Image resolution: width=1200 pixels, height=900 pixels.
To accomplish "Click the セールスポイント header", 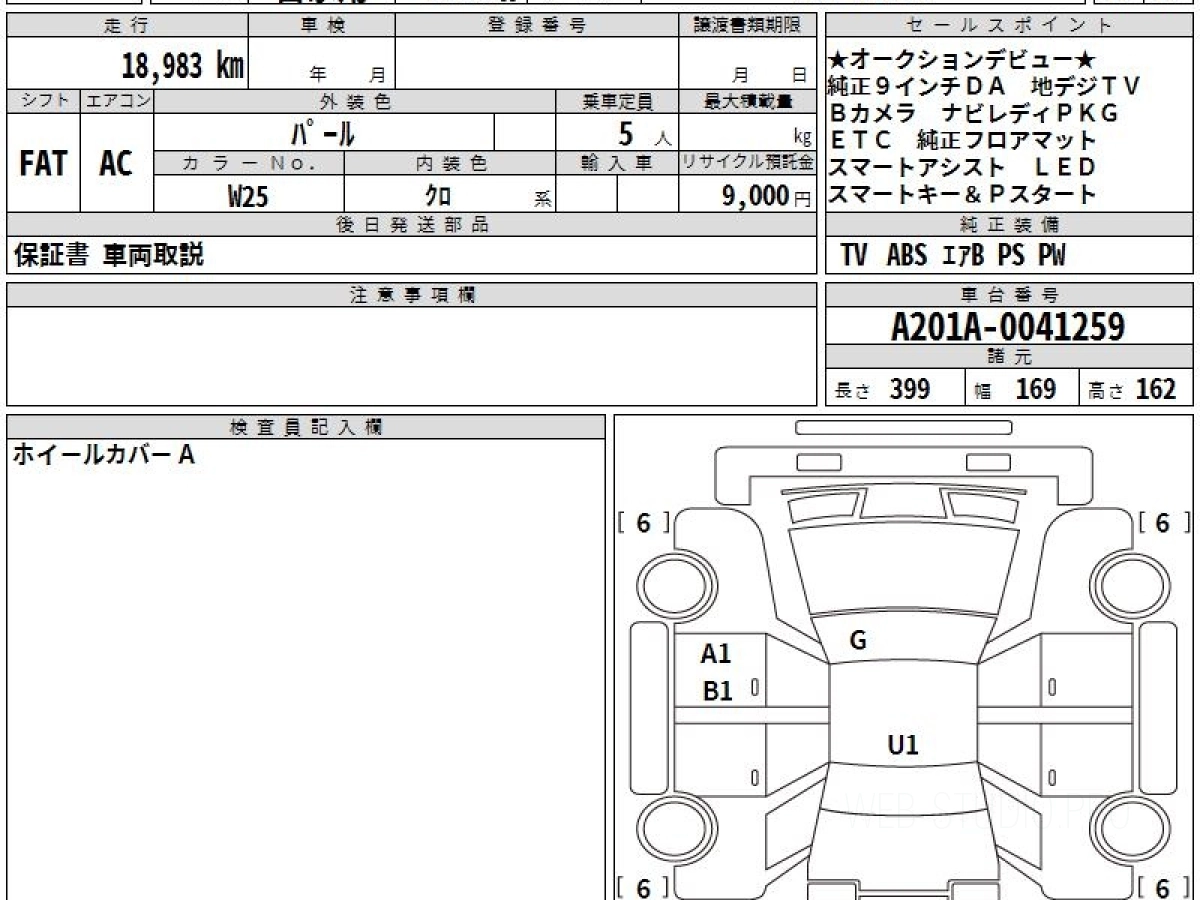I will coord(1009,26).
